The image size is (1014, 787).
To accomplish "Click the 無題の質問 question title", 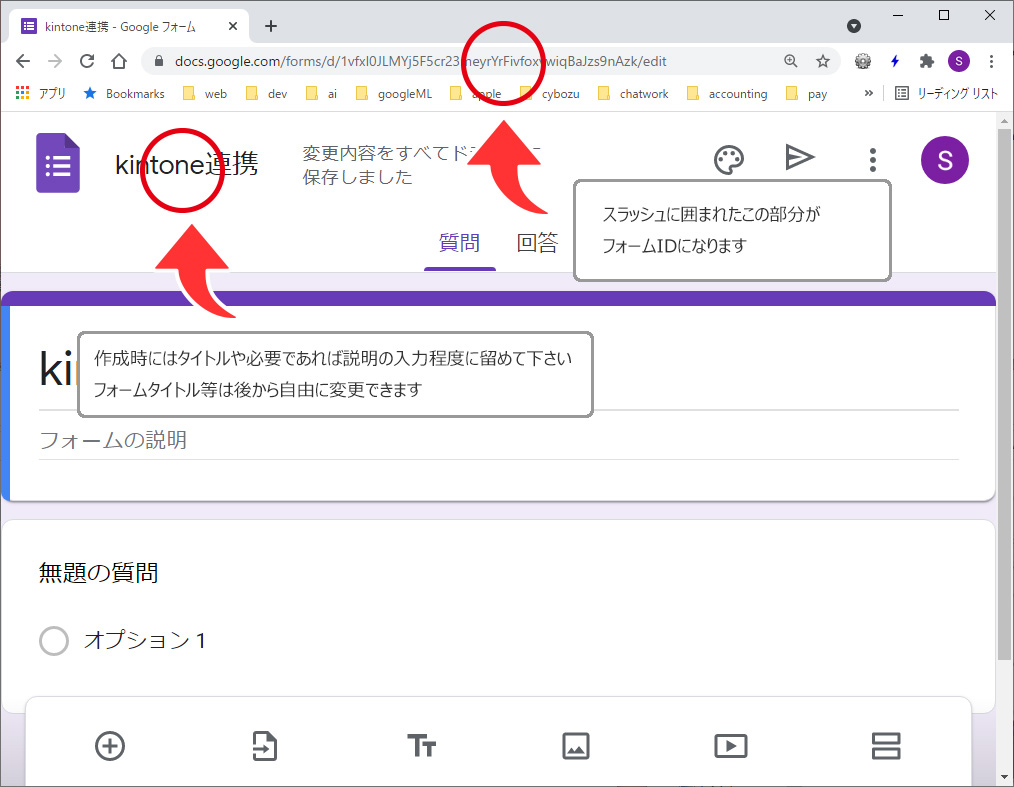I will click(x=99, y=573).
